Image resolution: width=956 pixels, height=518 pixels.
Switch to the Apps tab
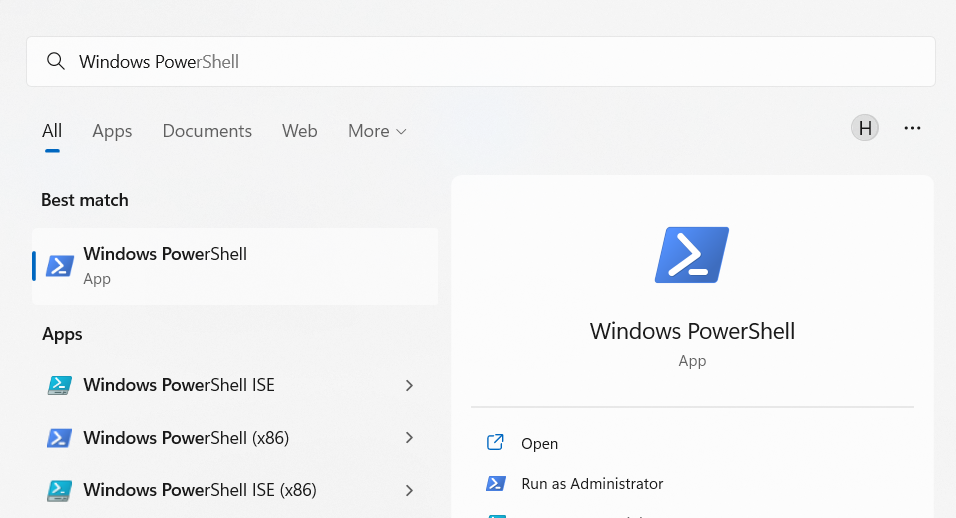[112, 131]
